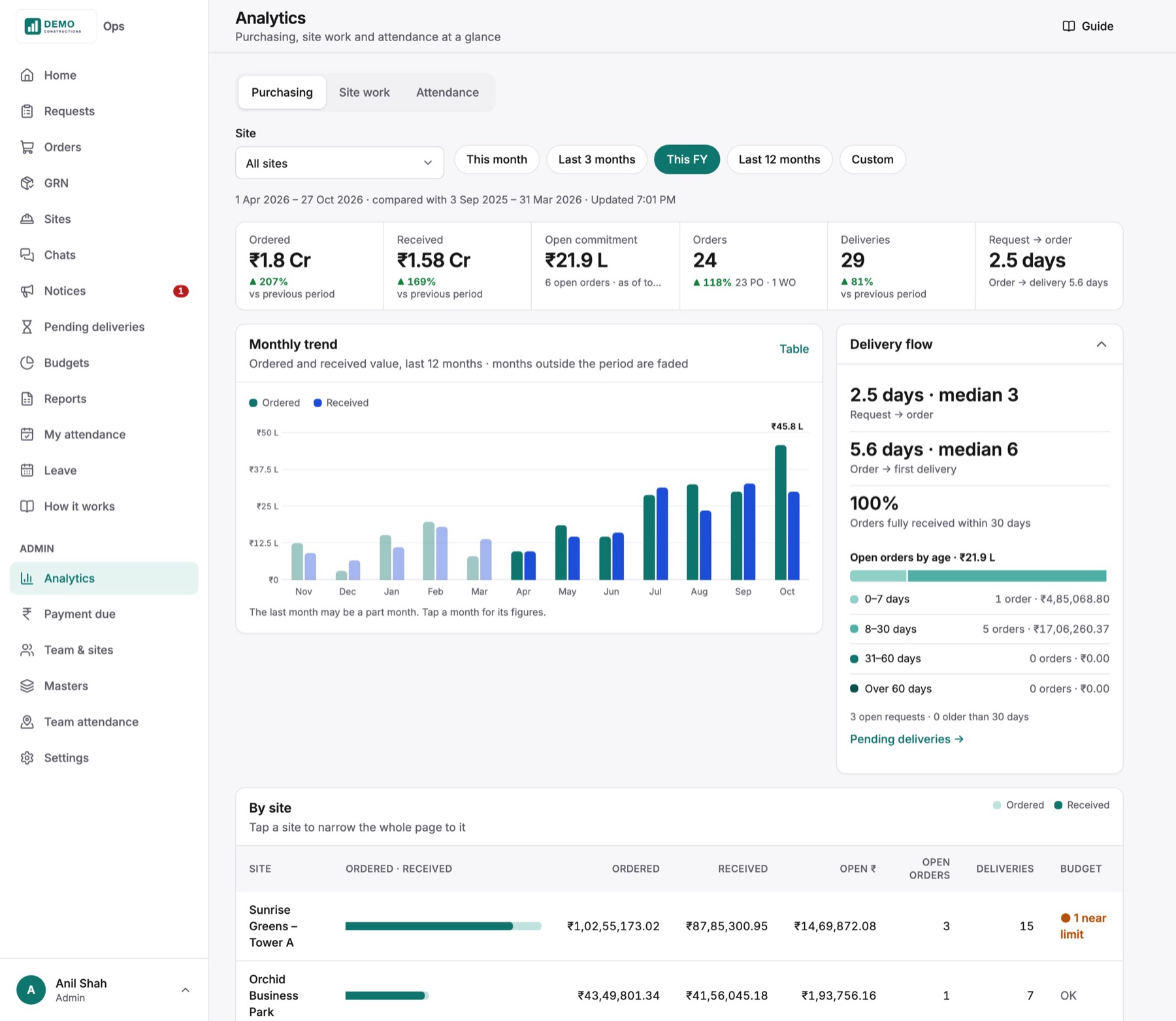This screenshot has width=1176, height=1021.
Task: Click the Masters layers icon
Action: point(27,686)
